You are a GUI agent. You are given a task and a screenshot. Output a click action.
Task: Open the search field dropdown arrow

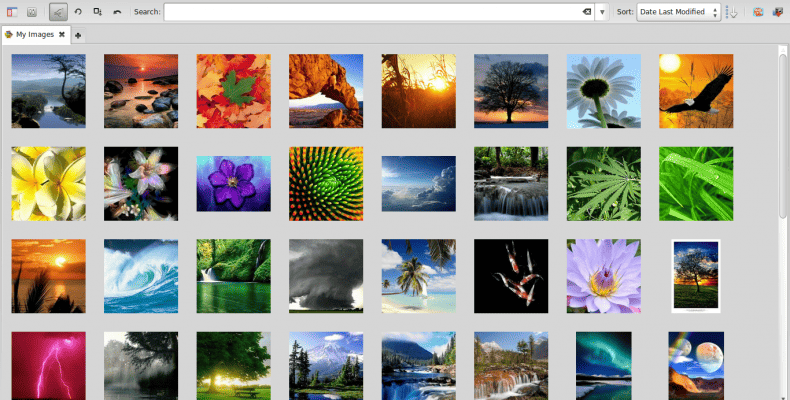coord(602,12)
